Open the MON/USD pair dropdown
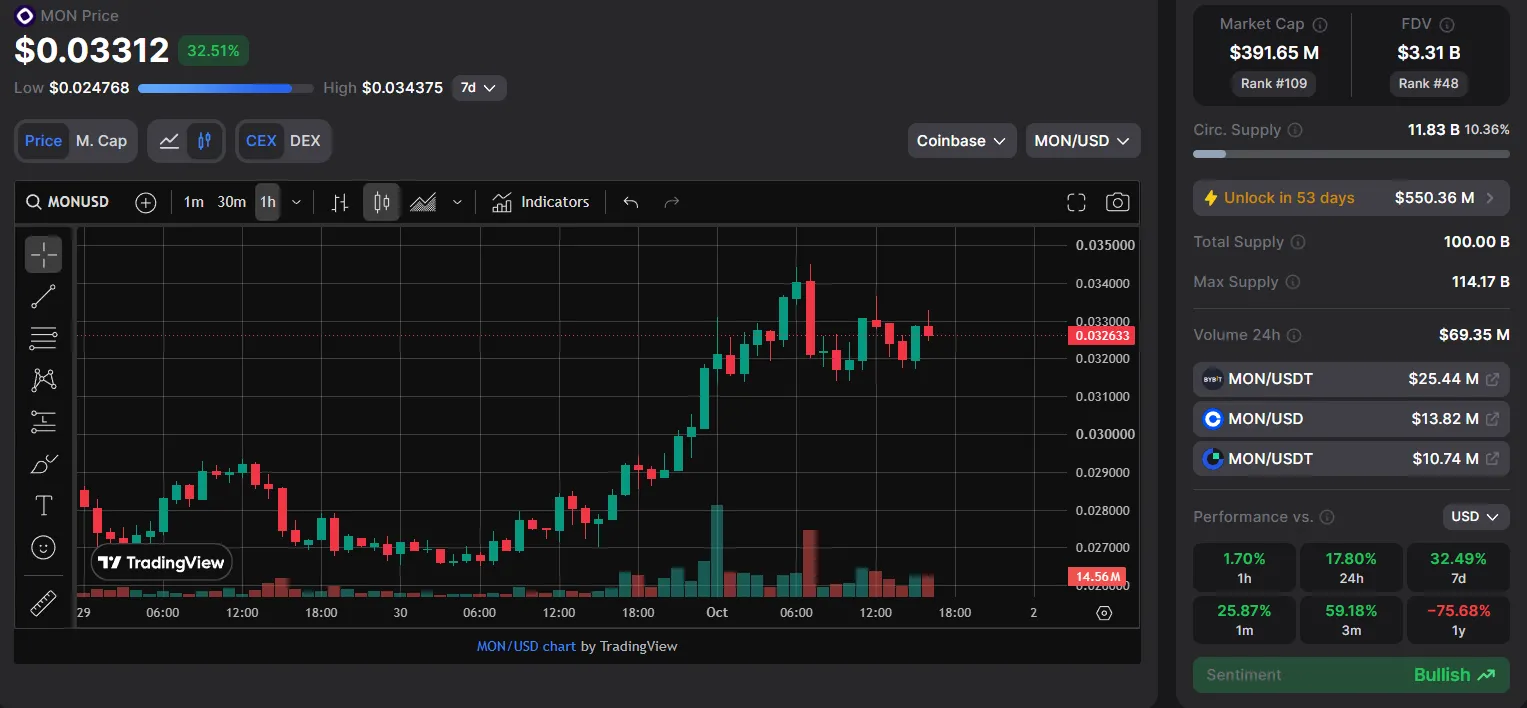Image resolution: width=1527 pixels, height=708 pixels. [x=1083, y=141]
